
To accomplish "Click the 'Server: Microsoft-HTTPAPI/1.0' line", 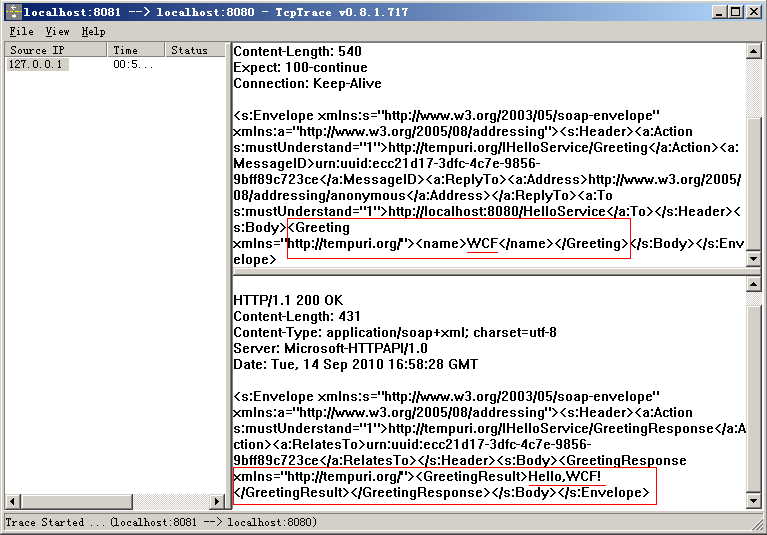I will (x=330, y=349).
